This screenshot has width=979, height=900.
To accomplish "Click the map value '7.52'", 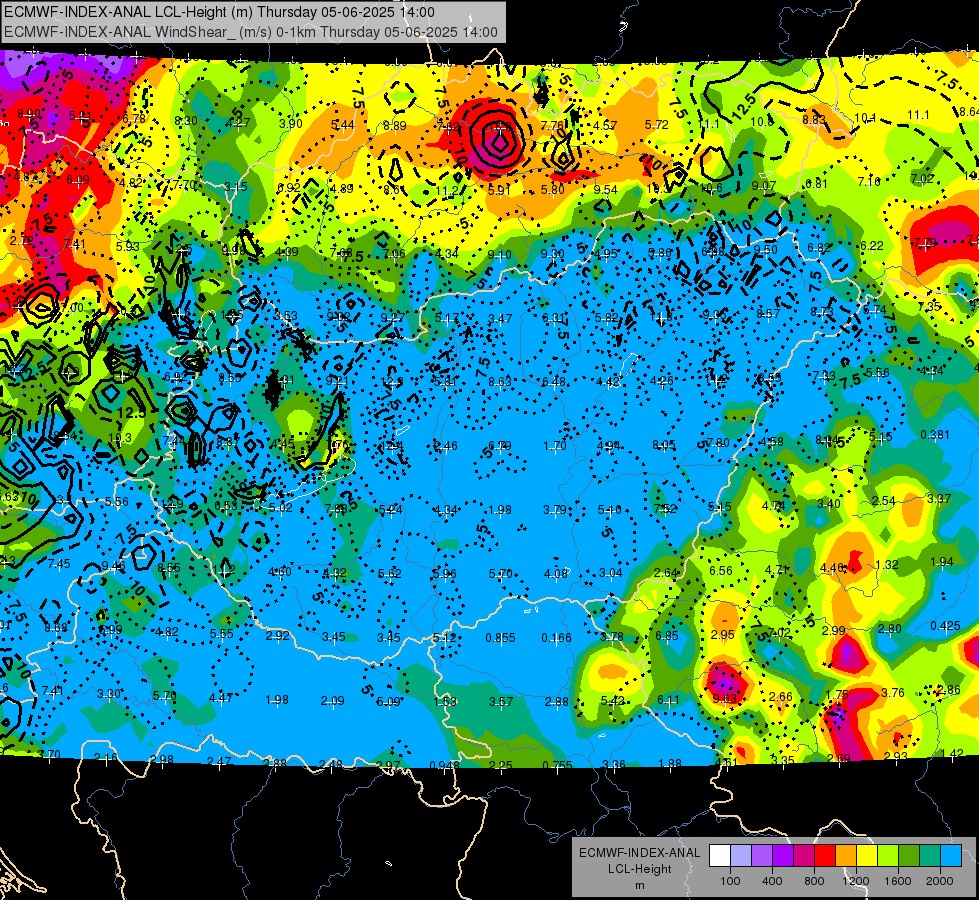I will click(665, 508).
